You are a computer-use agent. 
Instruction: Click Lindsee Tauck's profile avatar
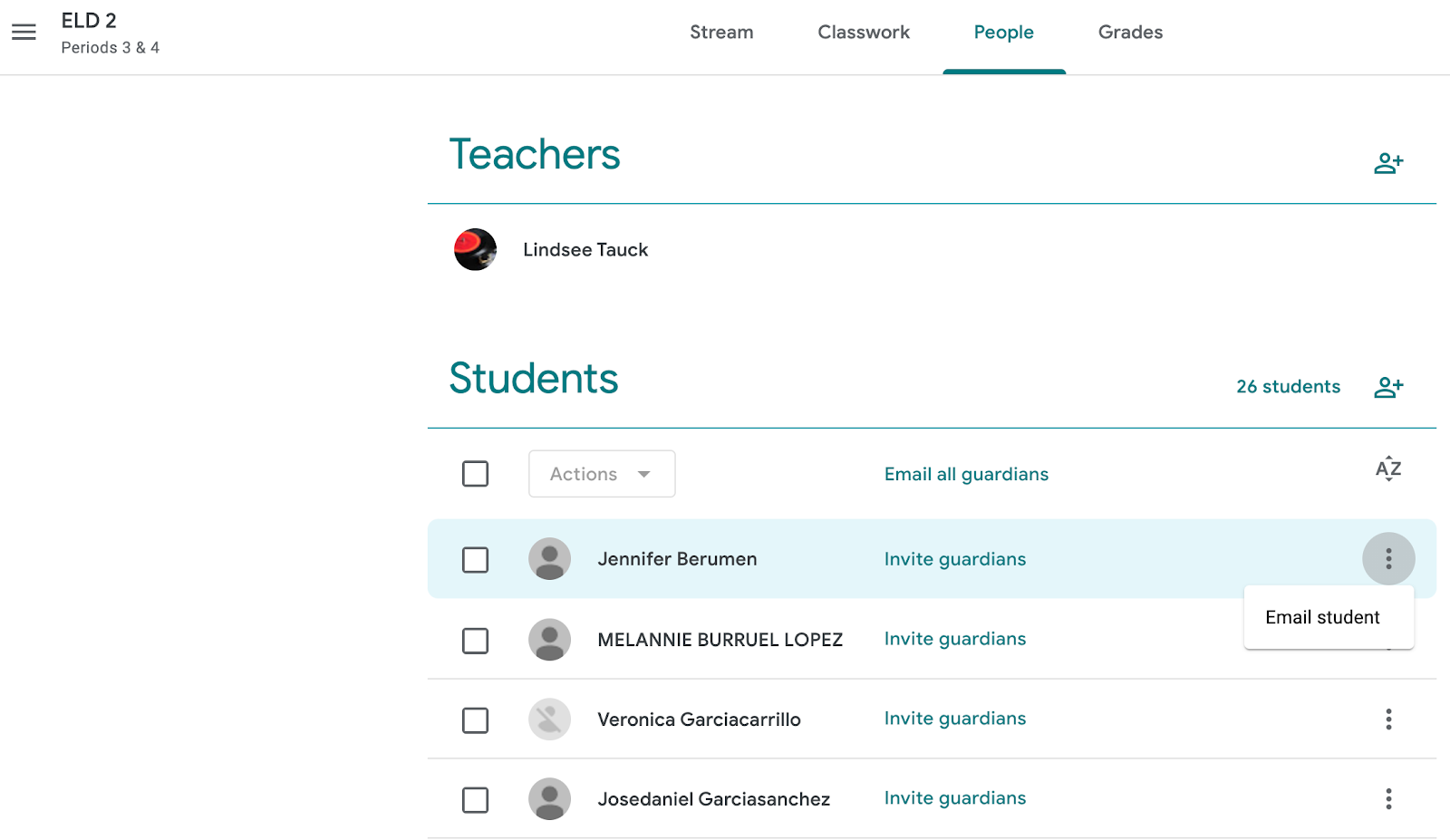[475, 249]
